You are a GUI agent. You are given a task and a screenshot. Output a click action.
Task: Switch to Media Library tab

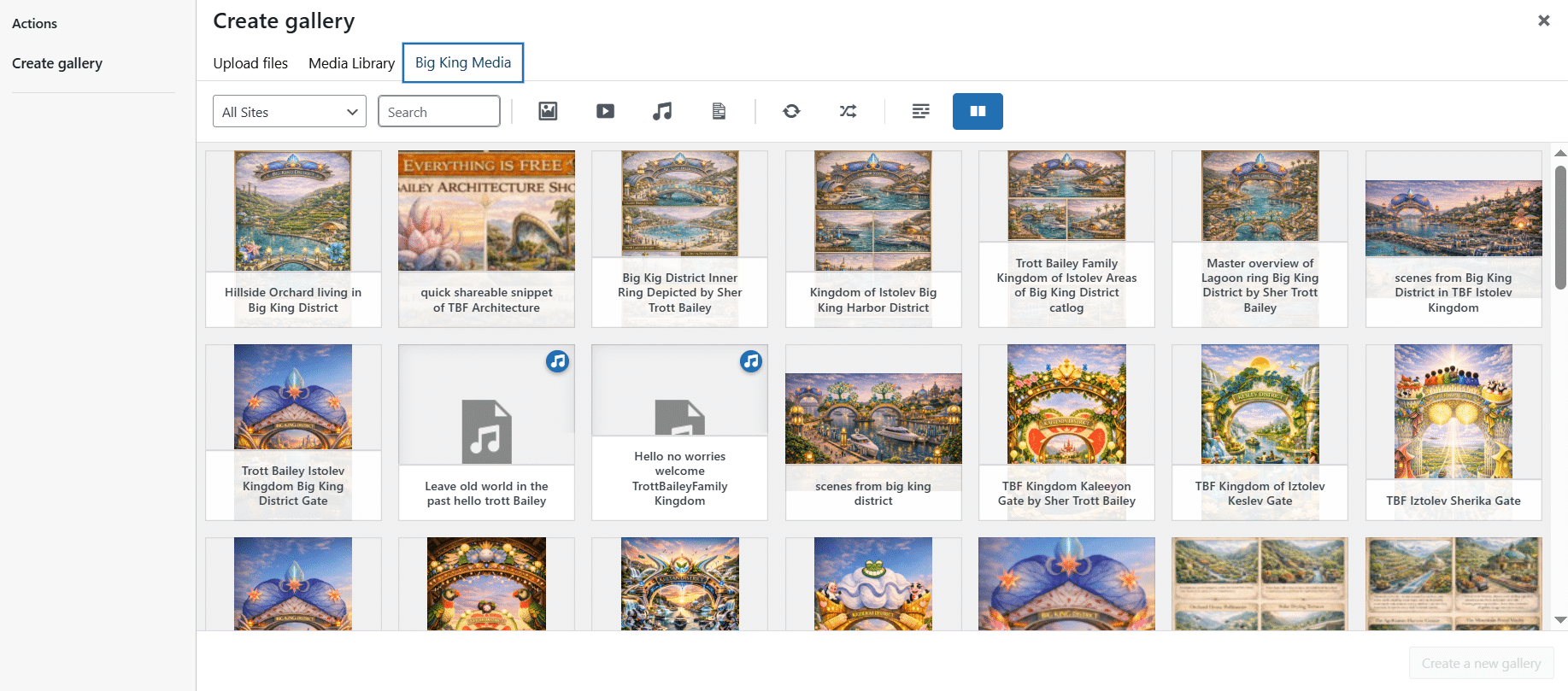(x=351, y=63)
